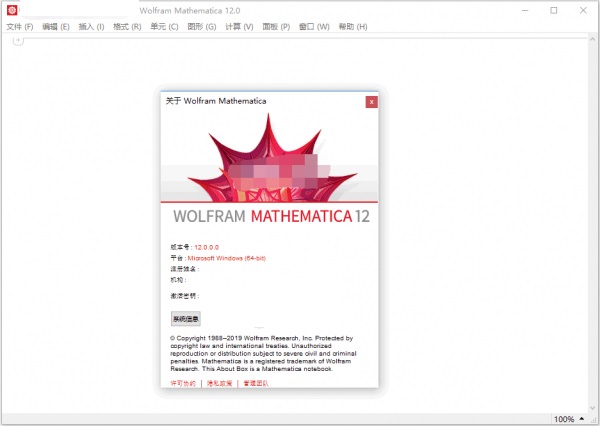
Task: Open the 单元 (C) menu
Action: 164,26
